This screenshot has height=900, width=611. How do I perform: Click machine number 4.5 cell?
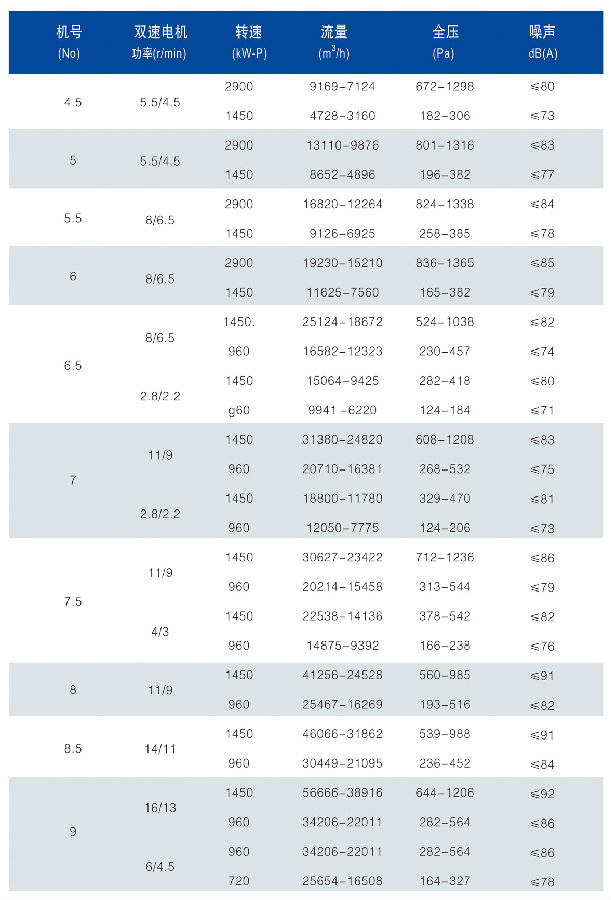(72, 101)
